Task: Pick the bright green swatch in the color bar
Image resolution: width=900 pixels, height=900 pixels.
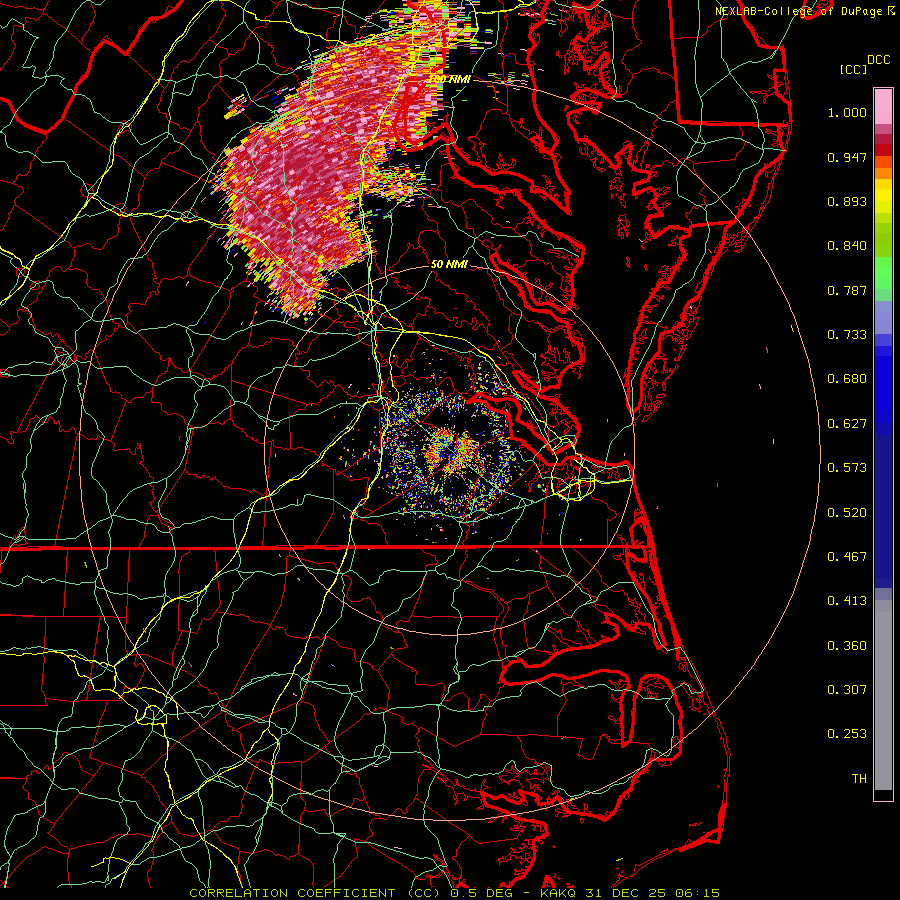Action: click(883, 273)
